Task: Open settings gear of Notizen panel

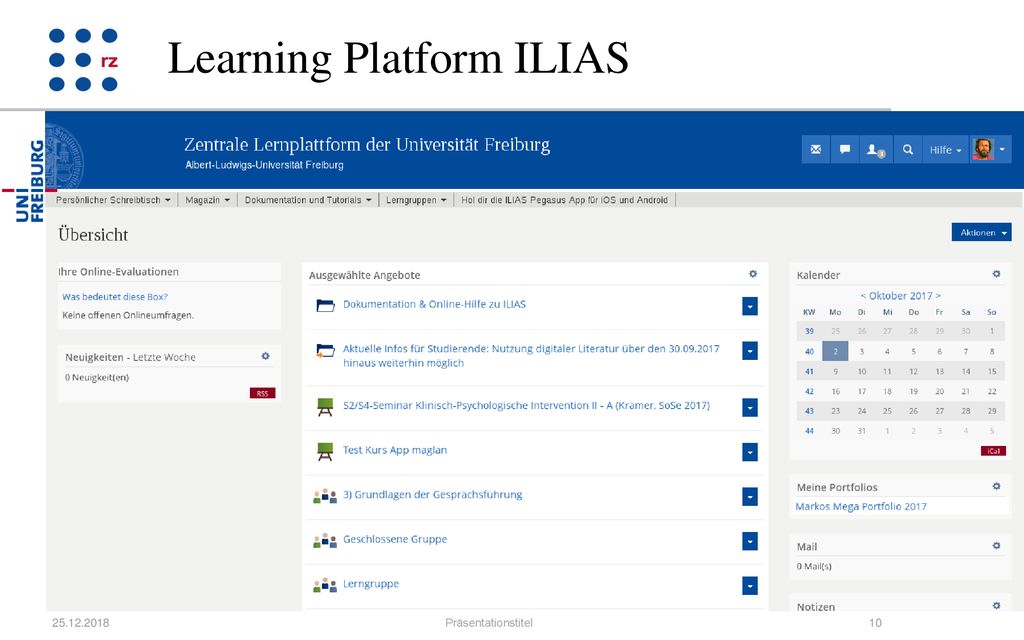Action: click(997, 606)
